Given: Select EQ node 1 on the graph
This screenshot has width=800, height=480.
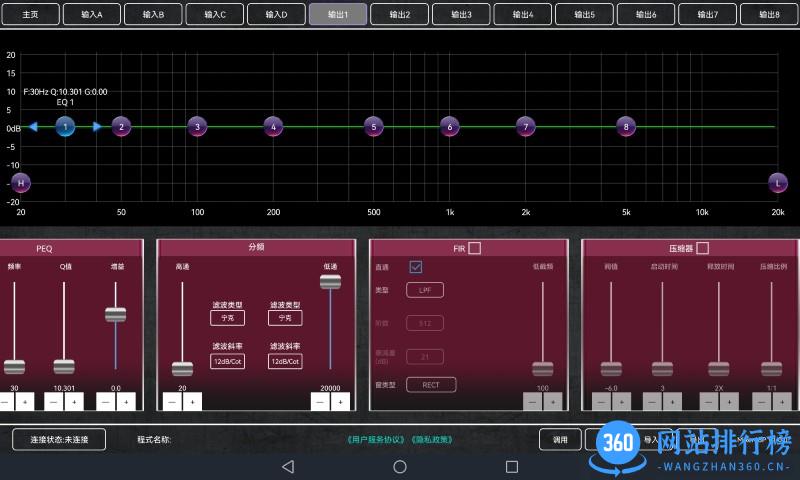Looking at the screenshot, I should [65, 127].
